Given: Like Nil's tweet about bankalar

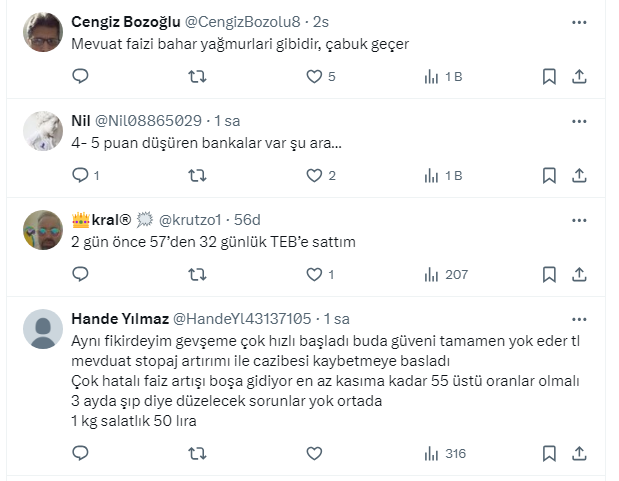Looking at the screenshot, I should click(314, 175).
